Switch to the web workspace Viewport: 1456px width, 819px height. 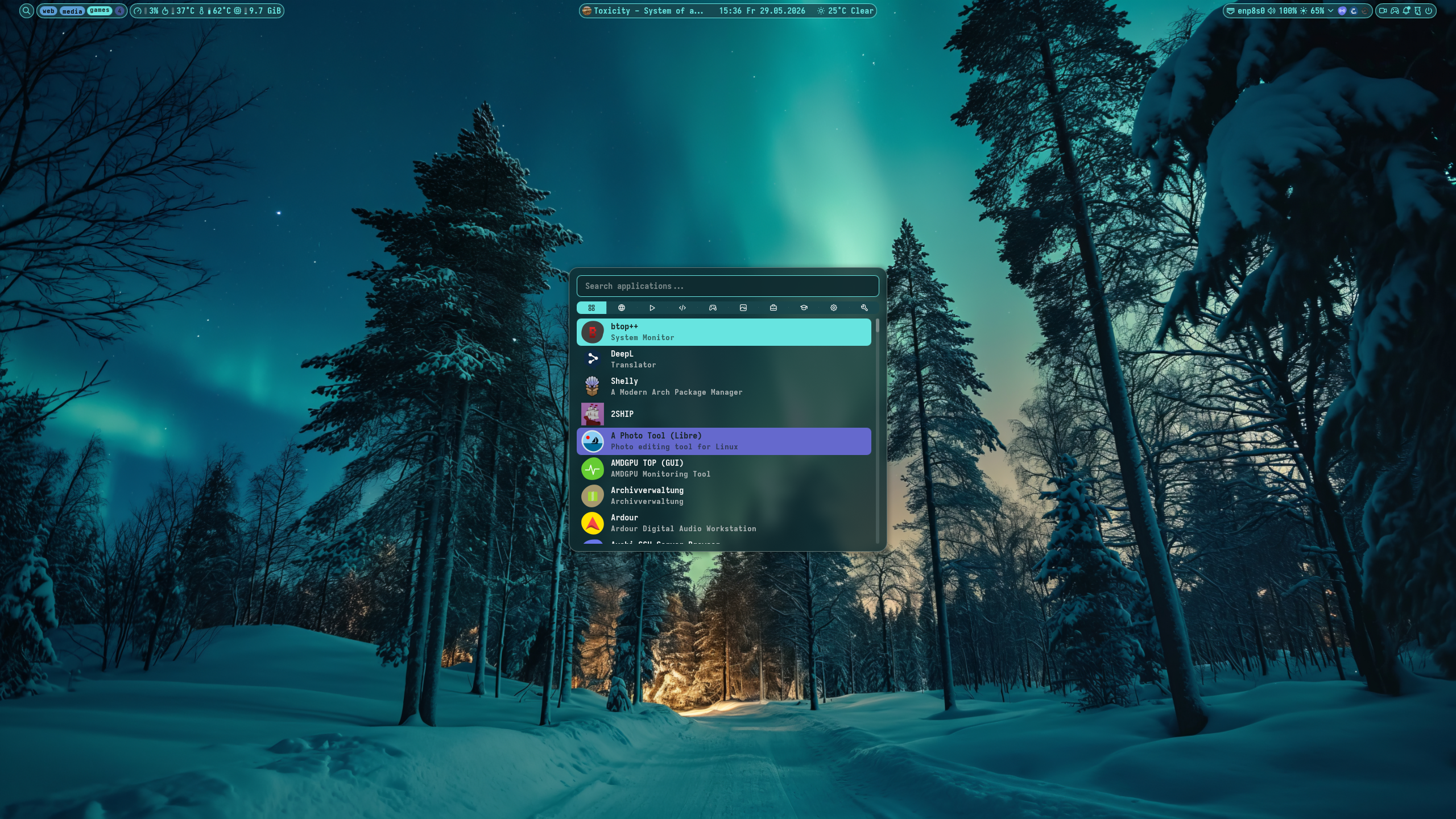[48, 11]
